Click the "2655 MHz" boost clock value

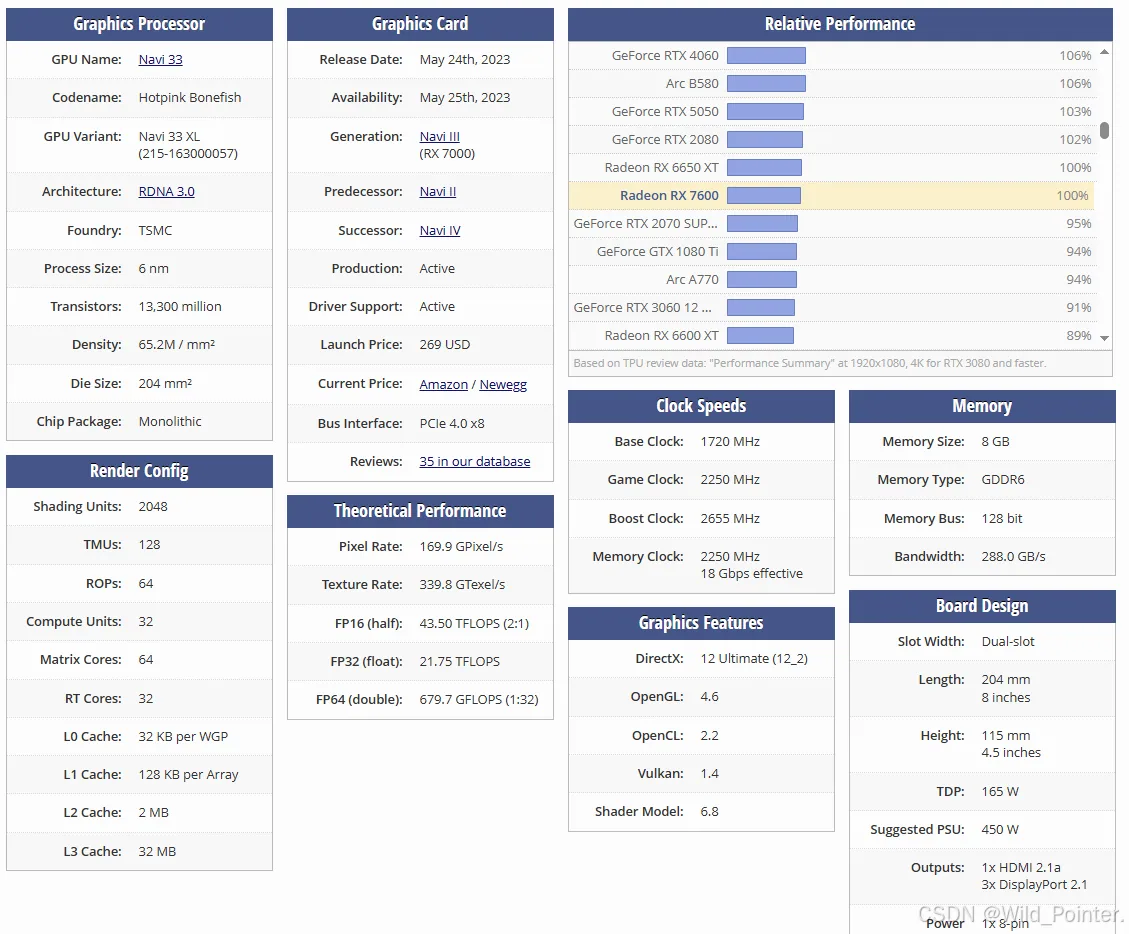pos(730,518)
